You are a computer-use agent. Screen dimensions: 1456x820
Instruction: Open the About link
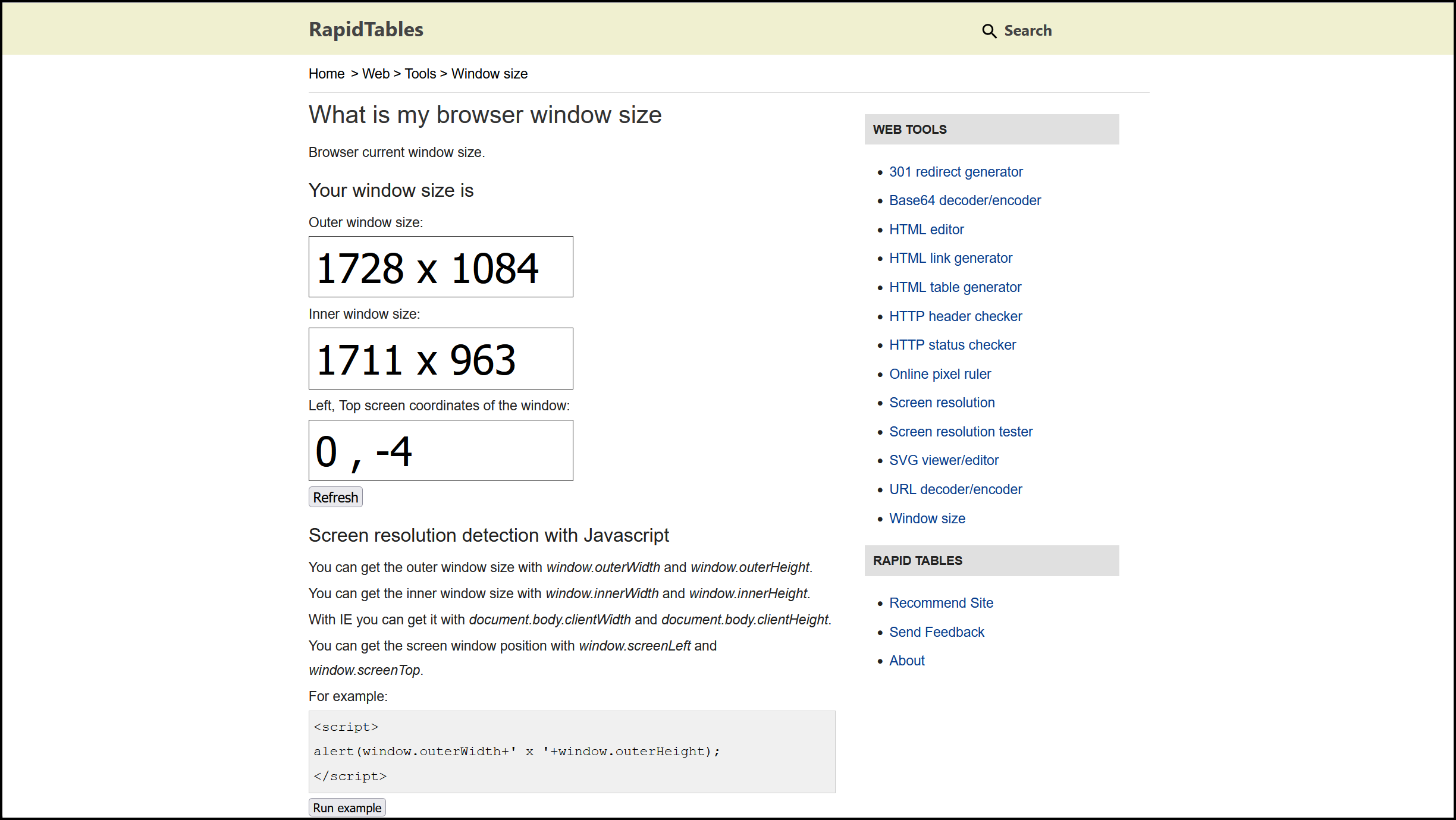(907, 661)
